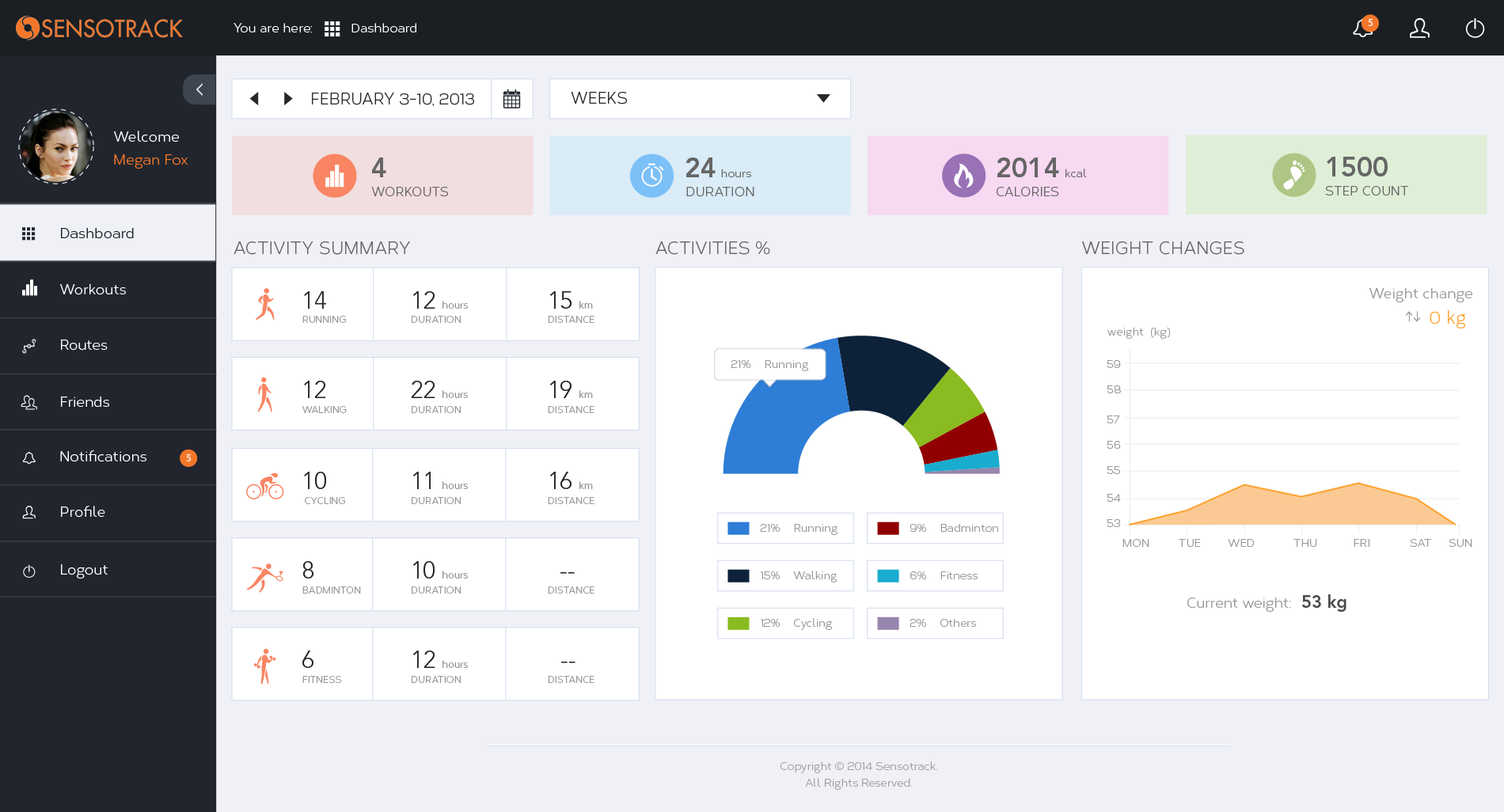The width and height of the screenshot is (1504, 812).
Task: Click the sidebar Workouts chart icon
Action: pyautogui.click(x=29, y=288)
